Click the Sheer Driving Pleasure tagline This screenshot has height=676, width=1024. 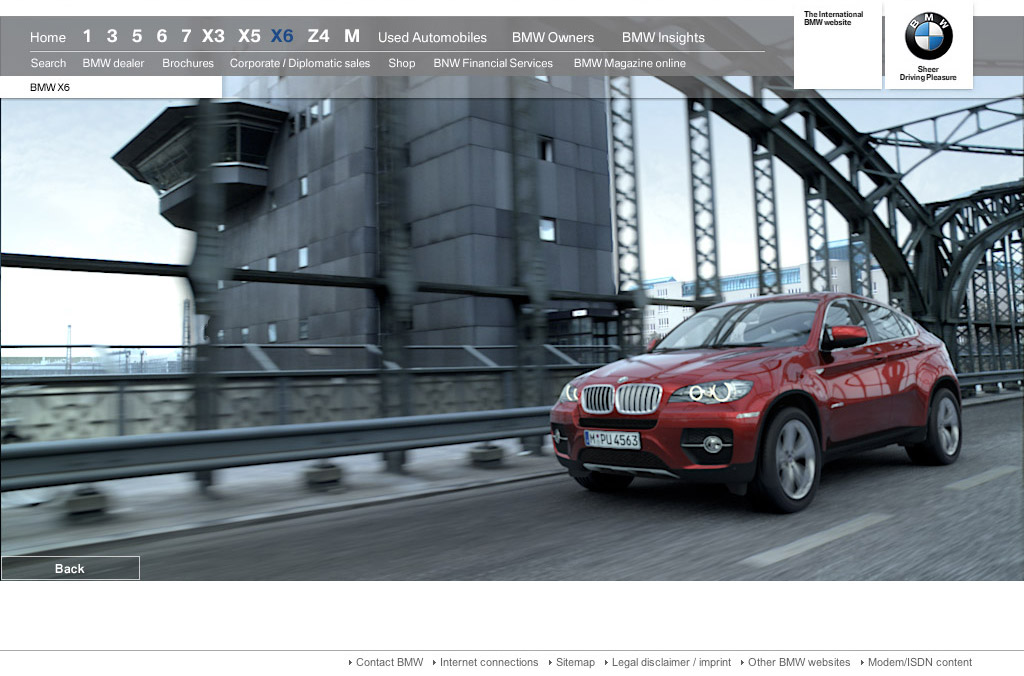[928, 73]
